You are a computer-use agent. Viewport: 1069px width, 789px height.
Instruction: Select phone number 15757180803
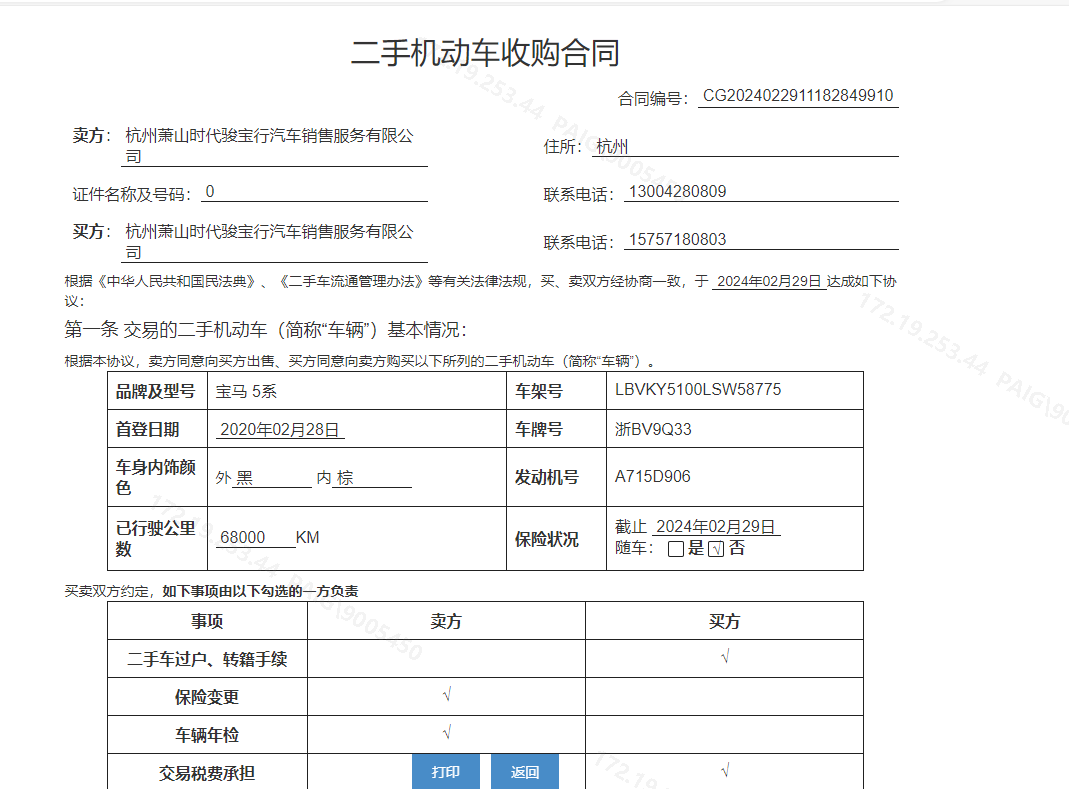[x=677, y=239]
